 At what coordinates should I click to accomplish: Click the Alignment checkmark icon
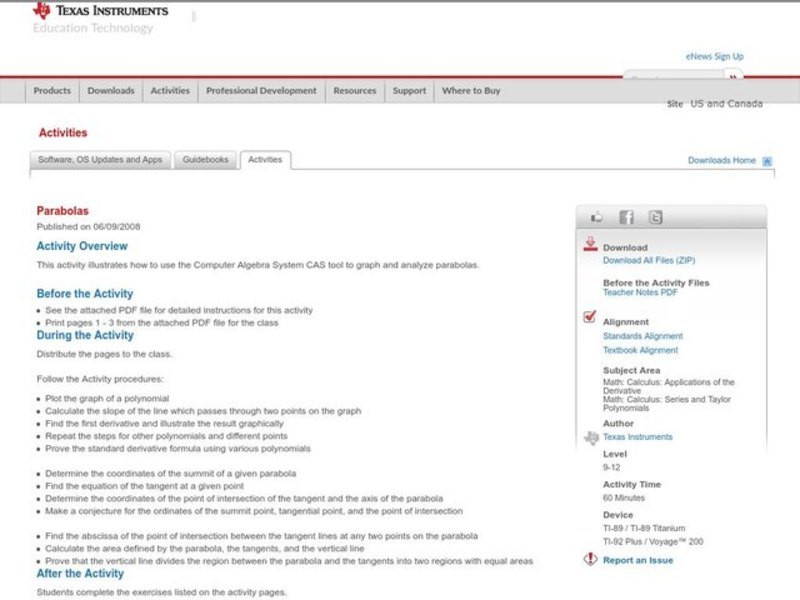point(590,318)
